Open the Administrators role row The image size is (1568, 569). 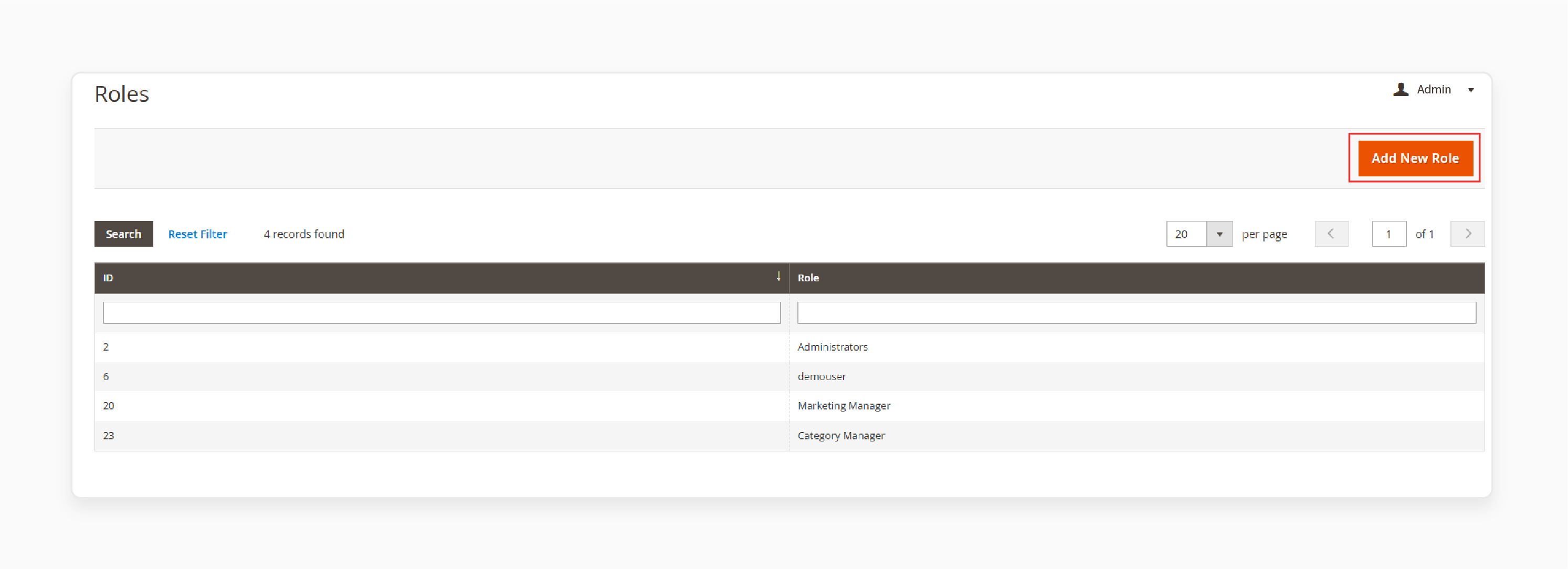tap(790, 347)
